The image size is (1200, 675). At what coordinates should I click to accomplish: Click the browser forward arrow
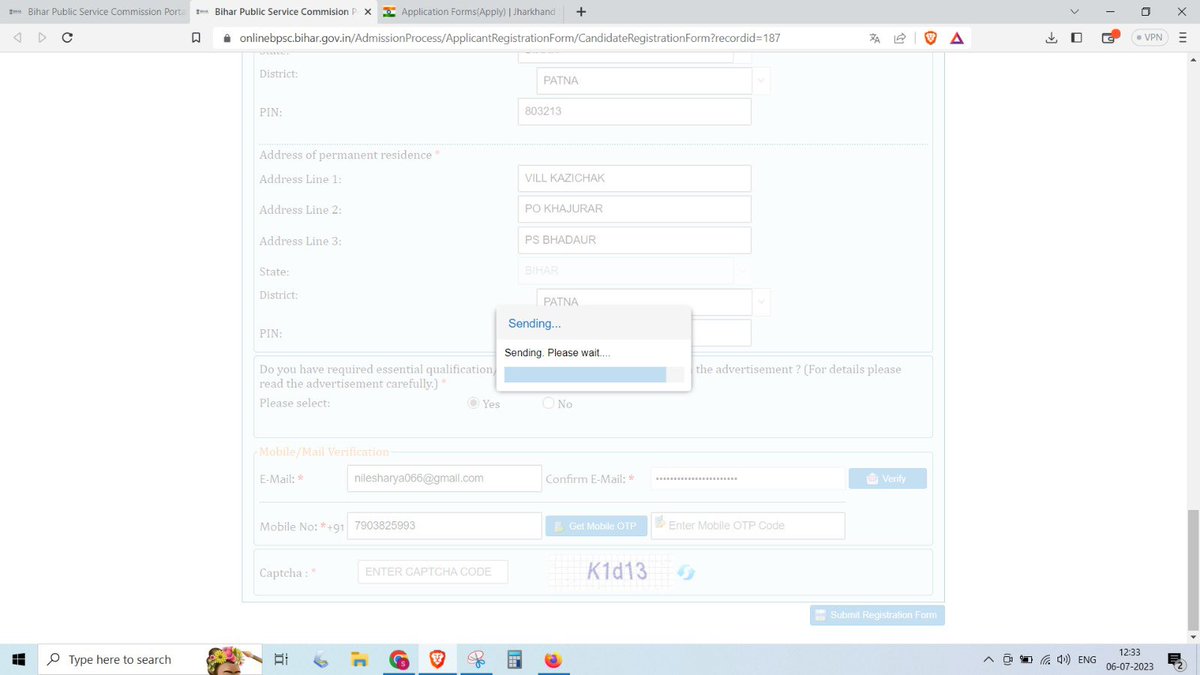coord(42,38)
